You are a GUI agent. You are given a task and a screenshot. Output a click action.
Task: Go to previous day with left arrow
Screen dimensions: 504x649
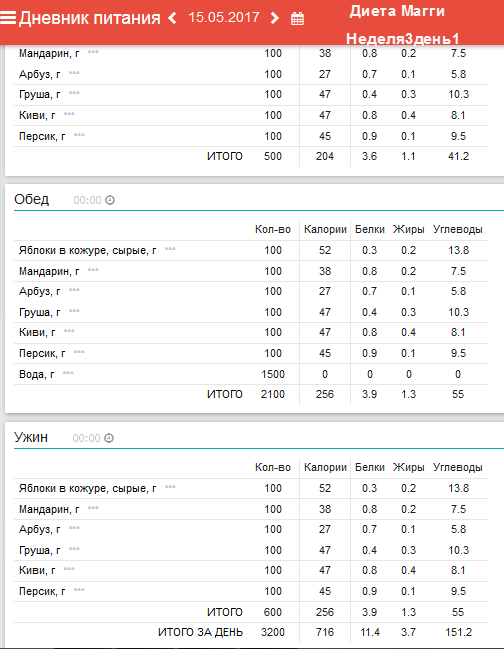point(173,18)
